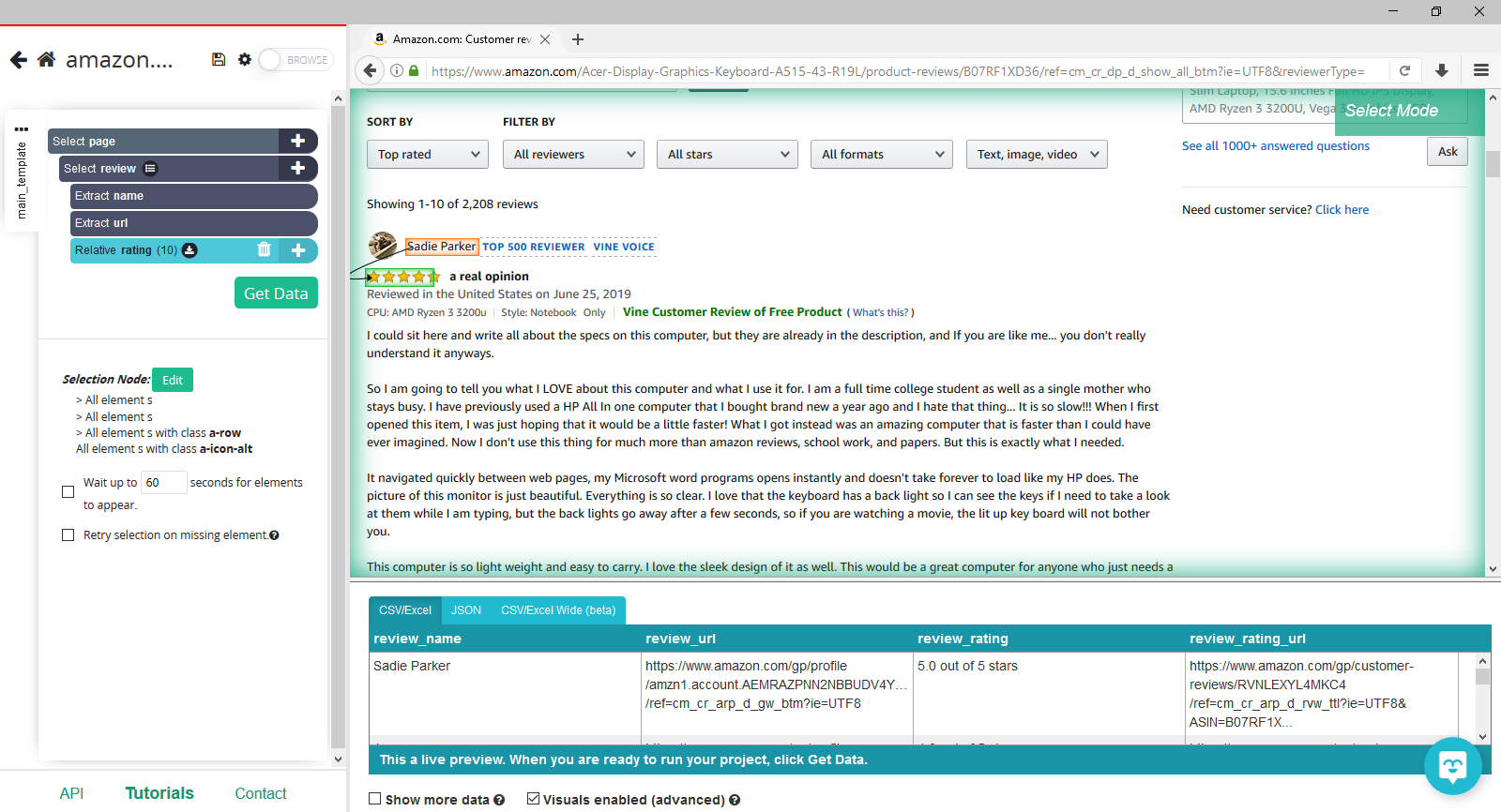
Task: Click the VINE VOICE badge
Action: click(624, 248)
